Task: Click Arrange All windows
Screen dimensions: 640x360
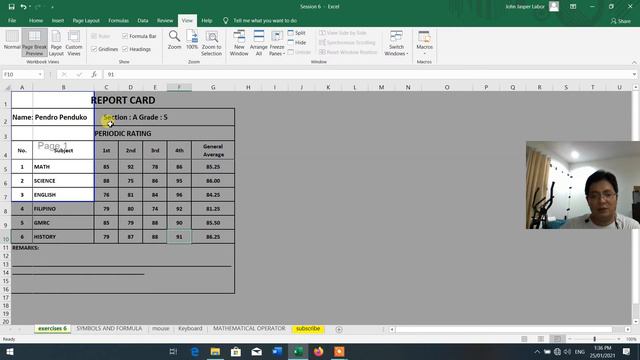Action: click(x=258, y=42)
